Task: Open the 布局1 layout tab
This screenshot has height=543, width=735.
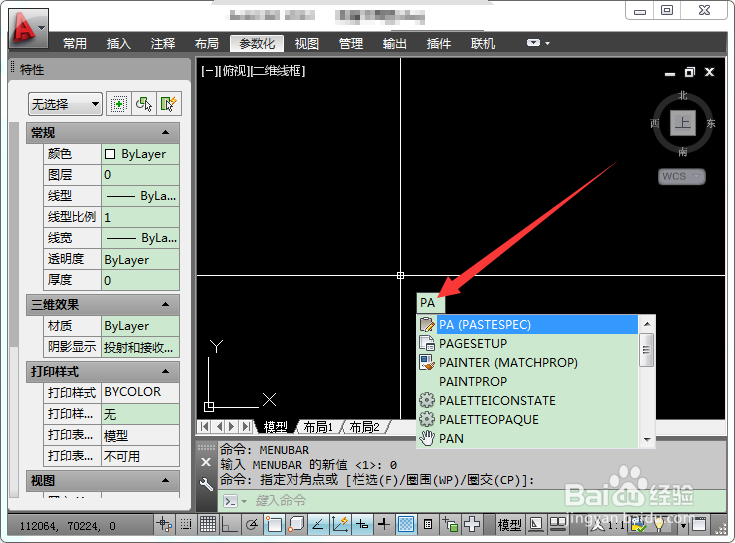Action: coord(318,427)
